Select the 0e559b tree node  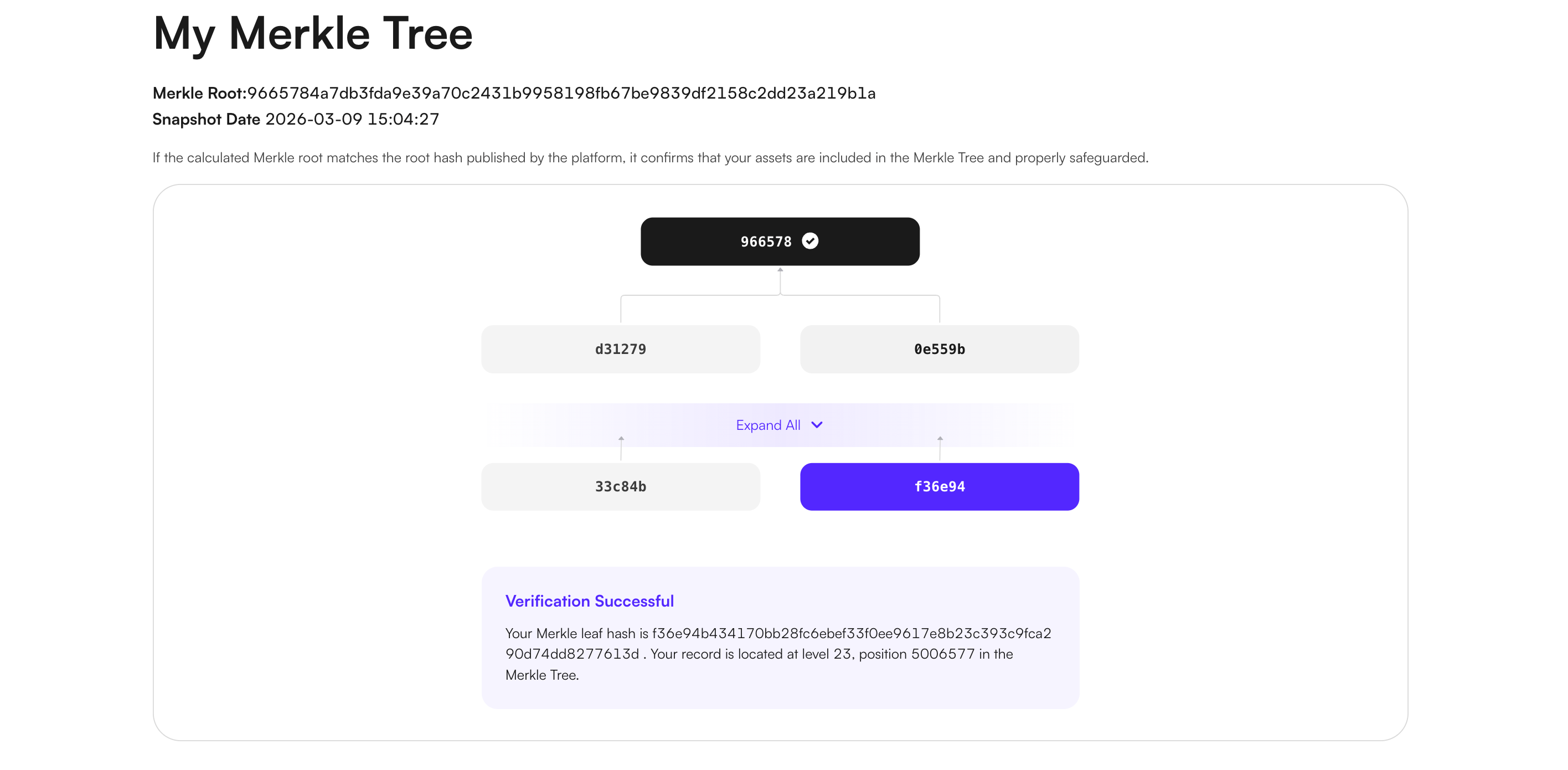pyautogui.click(x=938, y=349)
